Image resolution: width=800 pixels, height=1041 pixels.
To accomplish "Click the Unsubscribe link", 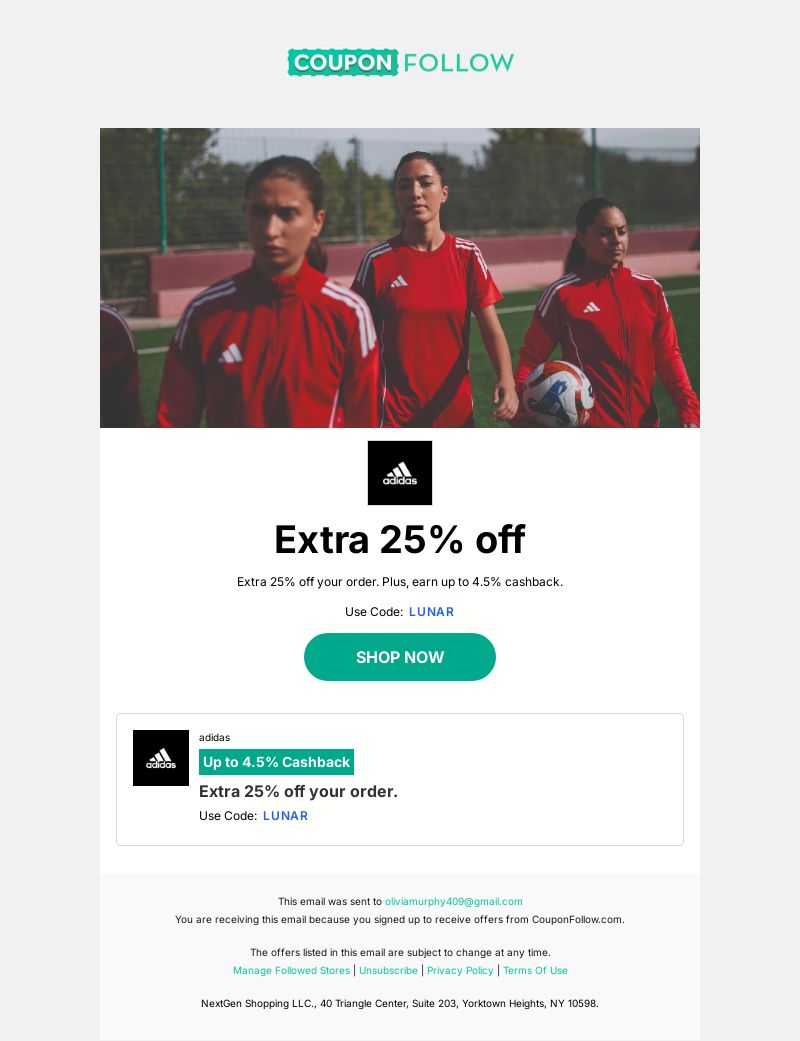I will pyautogui.click(x=388, y=970).
